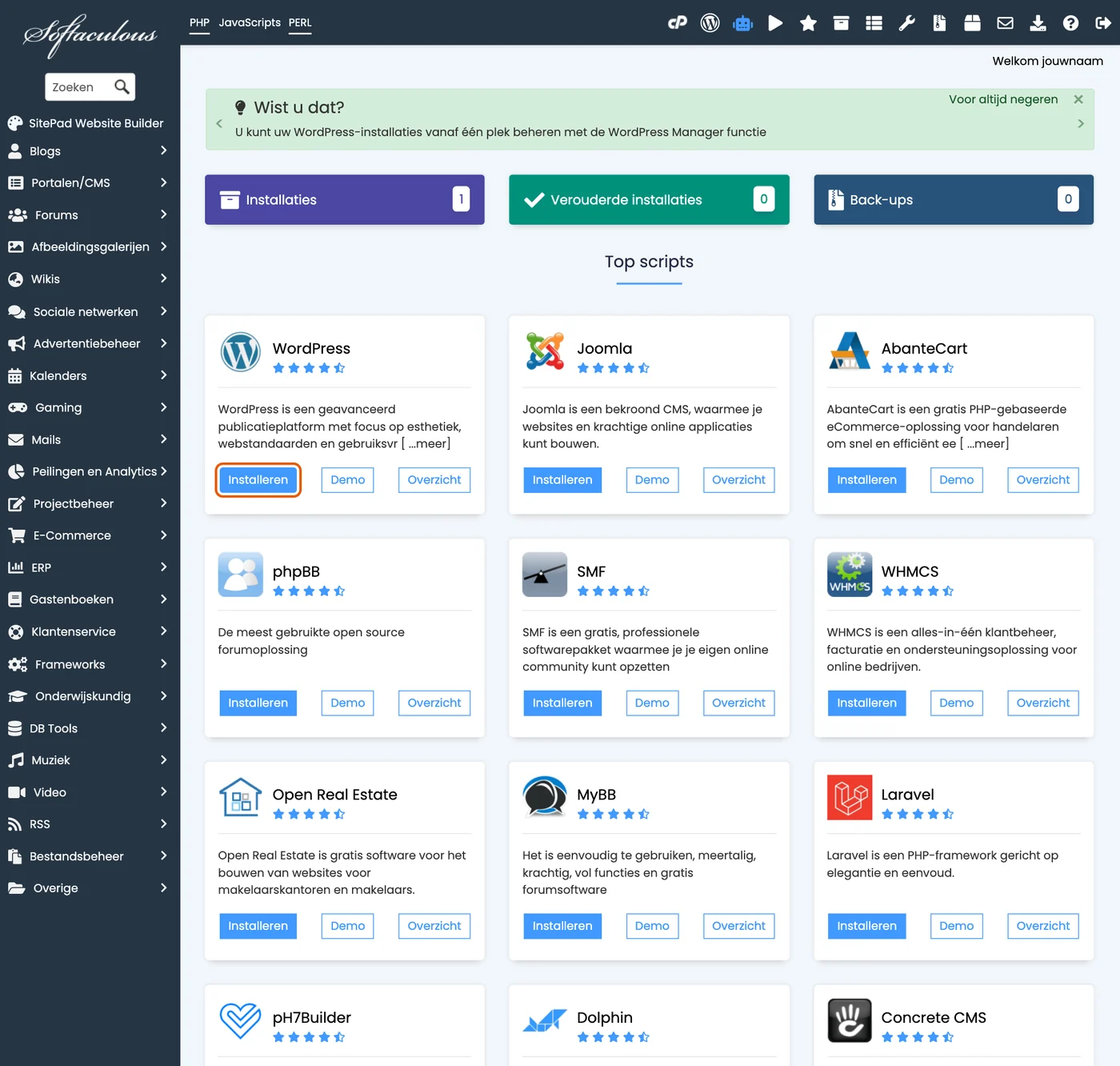Click the blue robot AI icon
The width and height of the screenshot is (1120, 1066).
[x=743, y=23]
